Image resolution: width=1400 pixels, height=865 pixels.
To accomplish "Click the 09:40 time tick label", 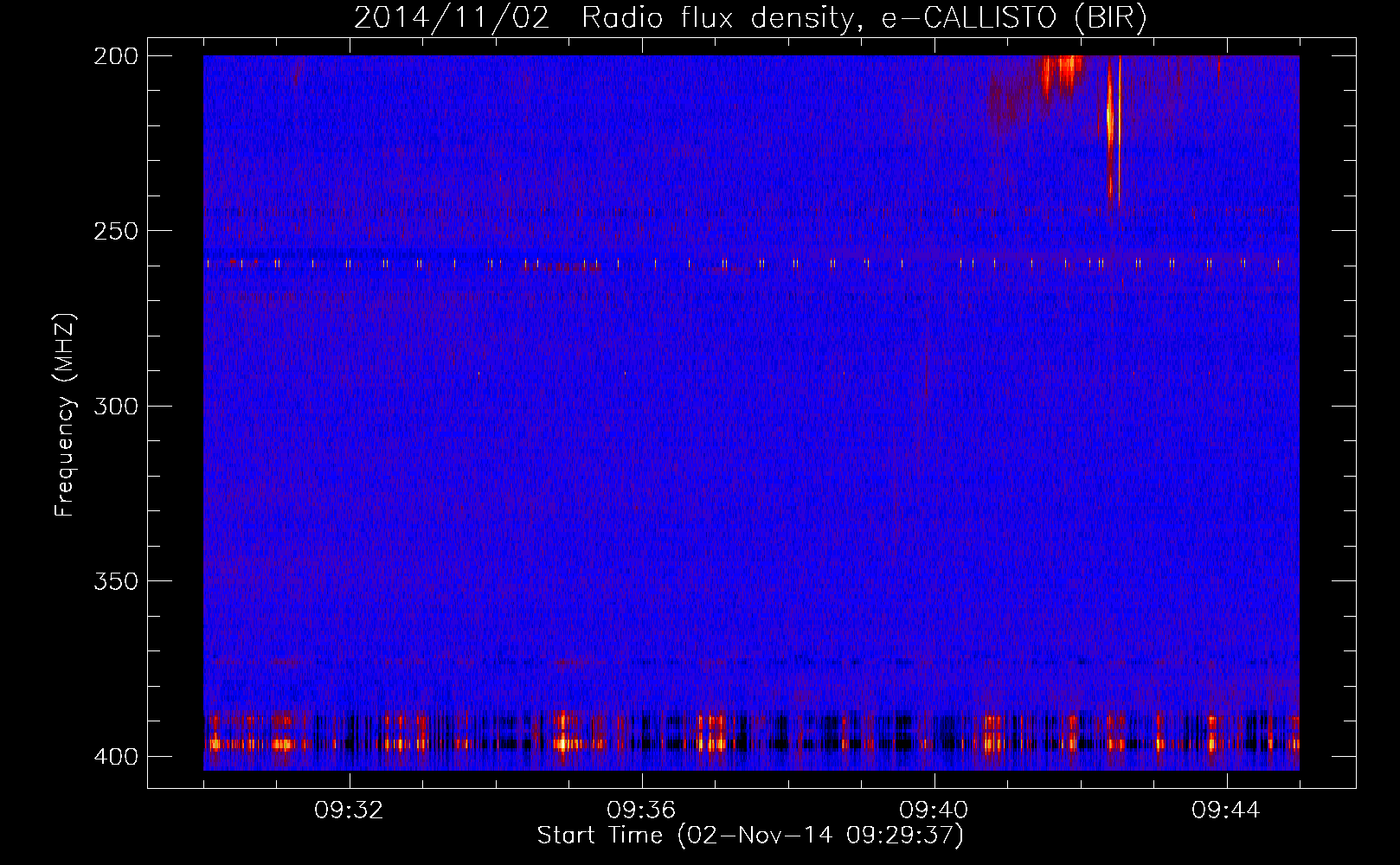I will [934, 810].
